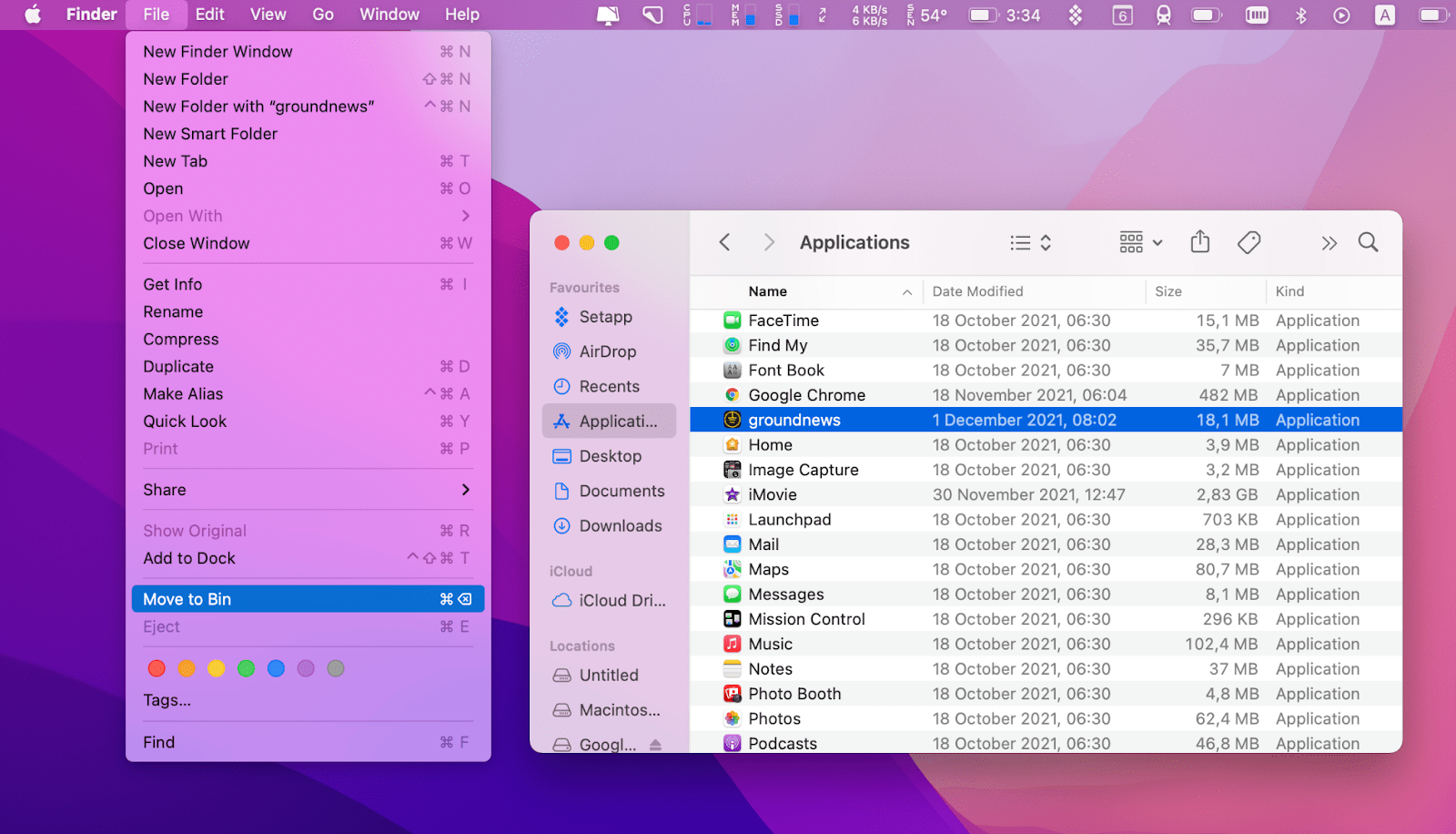Screen dimensions: 1456x834
Task: Apply the green tag color
Action: pos(246,668)
